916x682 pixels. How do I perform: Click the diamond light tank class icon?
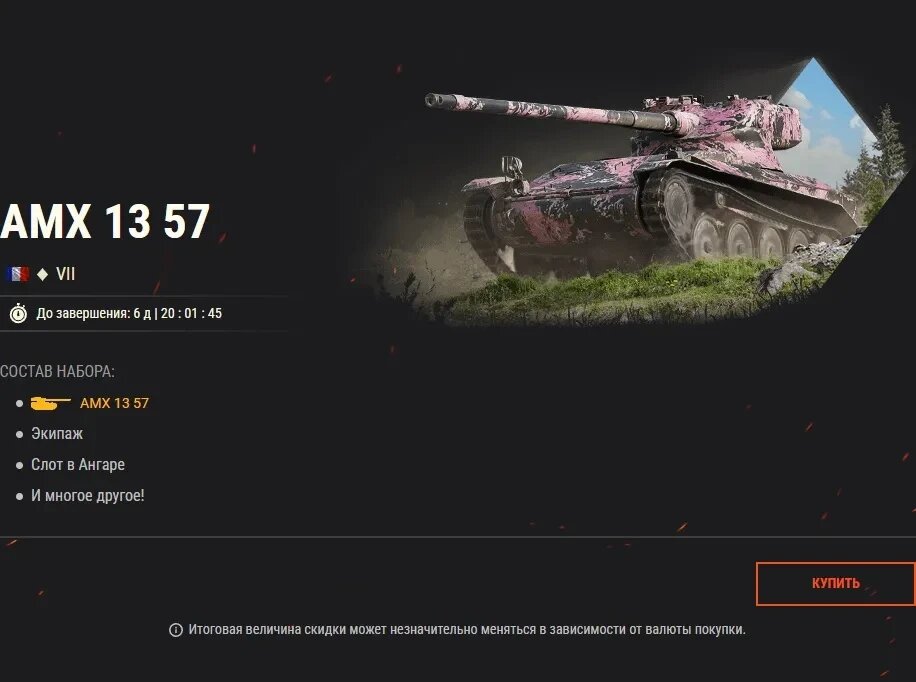[x=42, y=274]
